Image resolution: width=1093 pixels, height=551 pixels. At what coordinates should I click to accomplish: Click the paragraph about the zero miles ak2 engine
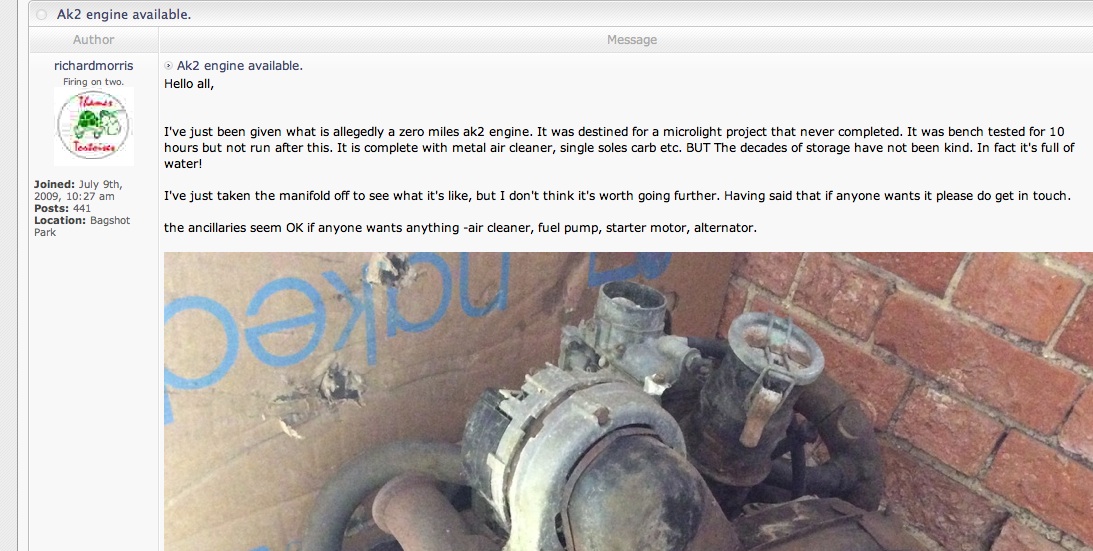tap(620, 147)
